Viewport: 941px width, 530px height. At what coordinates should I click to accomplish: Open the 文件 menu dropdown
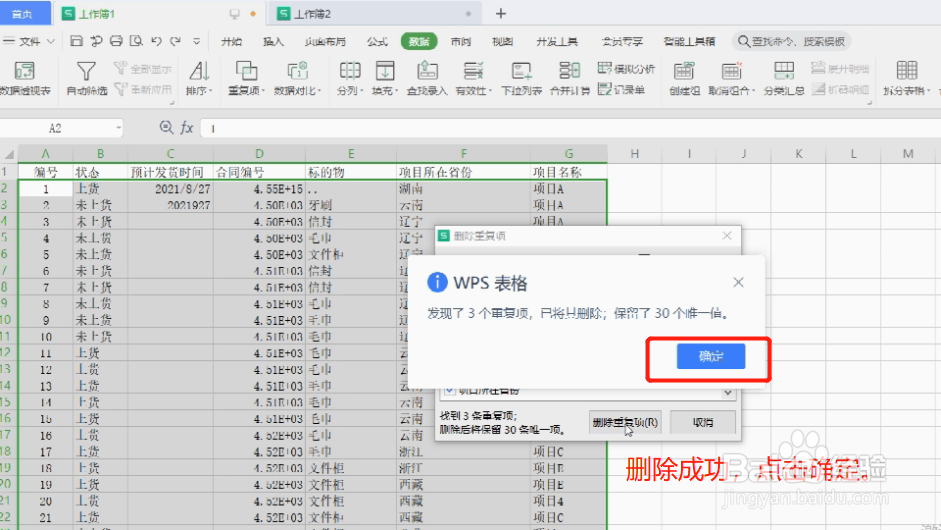pos(29,41)
